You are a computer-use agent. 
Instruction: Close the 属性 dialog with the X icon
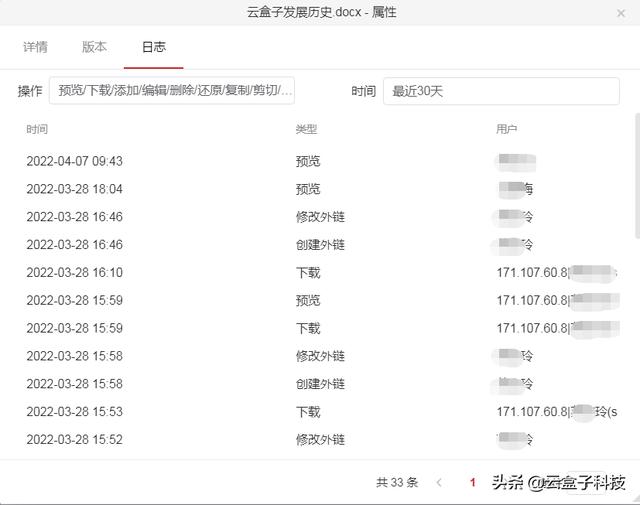click(x=621, y=13)
